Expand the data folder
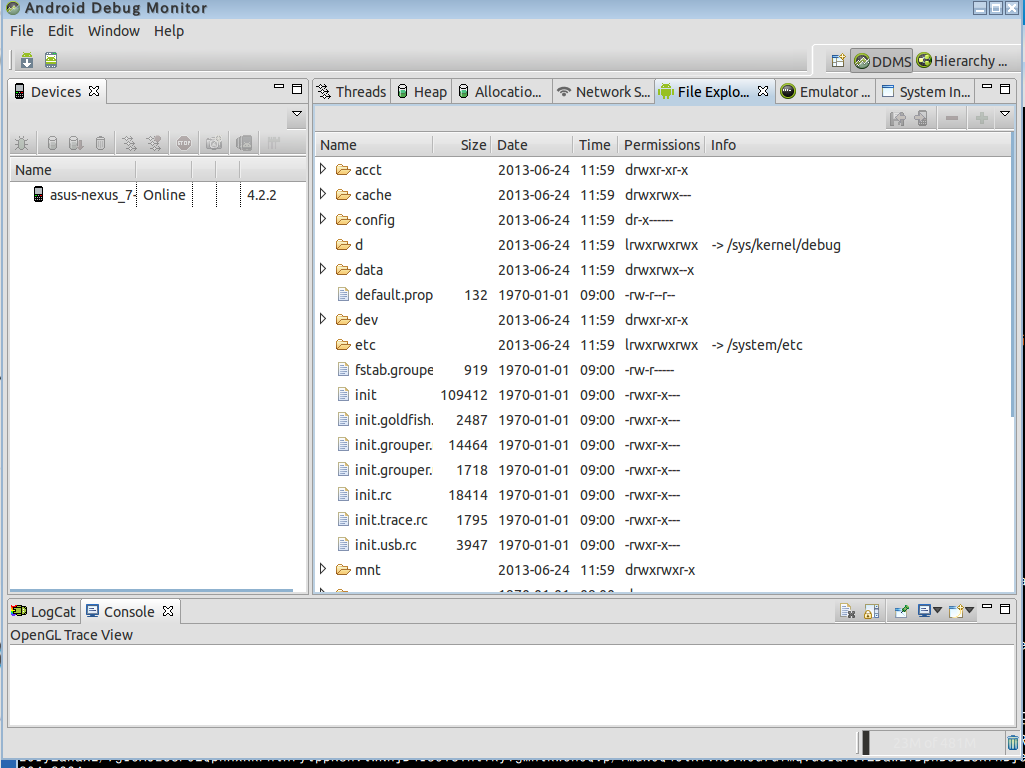Image resolution: width=1025 pixels, height=768 pixels. tap(323, 269)
